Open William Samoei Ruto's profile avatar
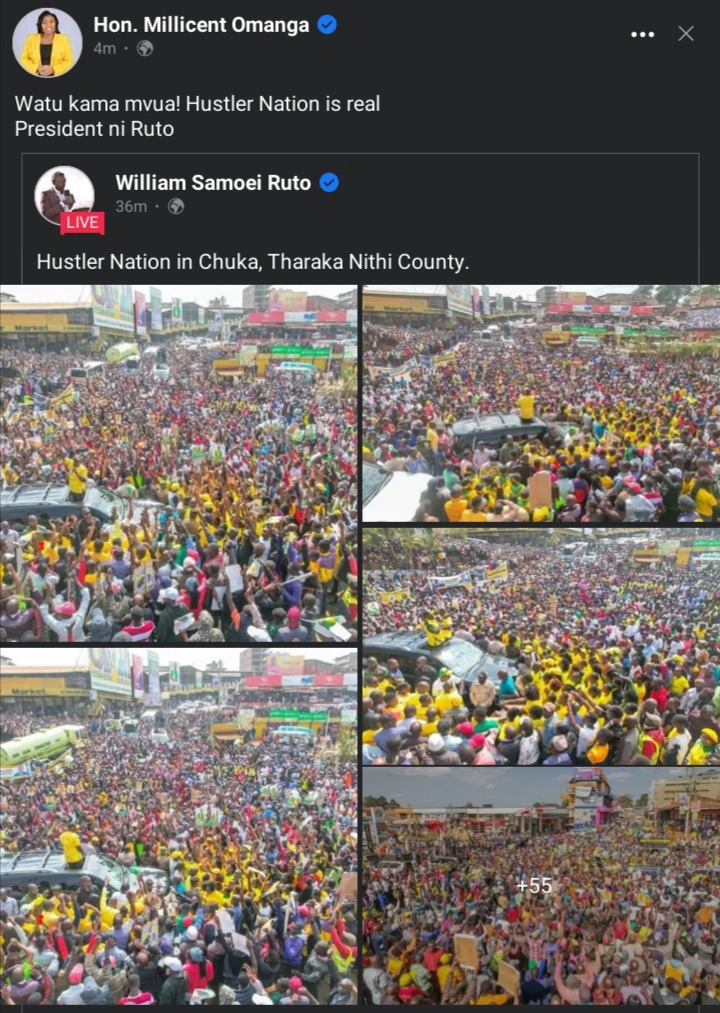Screen dimensions: 720x1013 (65, 196)
